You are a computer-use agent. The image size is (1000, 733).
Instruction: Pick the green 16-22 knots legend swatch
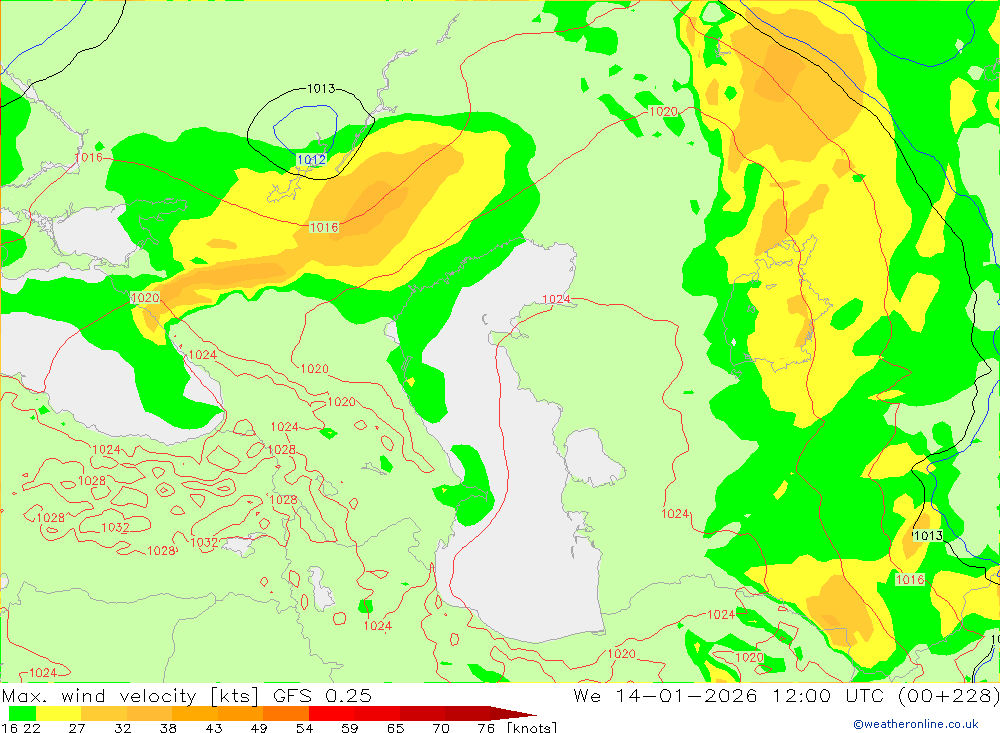coord(22,713)
